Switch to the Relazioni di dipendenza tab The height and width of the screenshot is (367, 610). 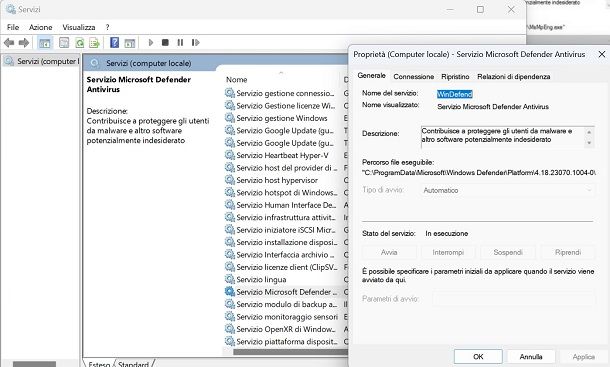[514, 77]
